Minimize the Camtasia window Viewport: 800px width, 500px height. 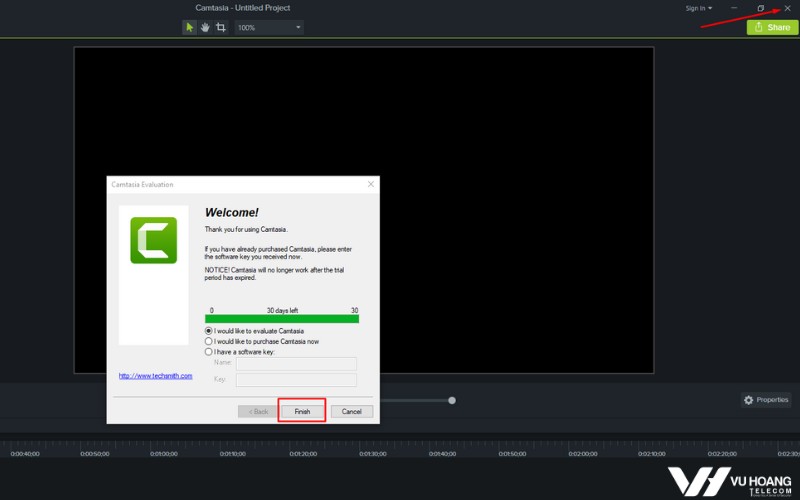[734, 8]
